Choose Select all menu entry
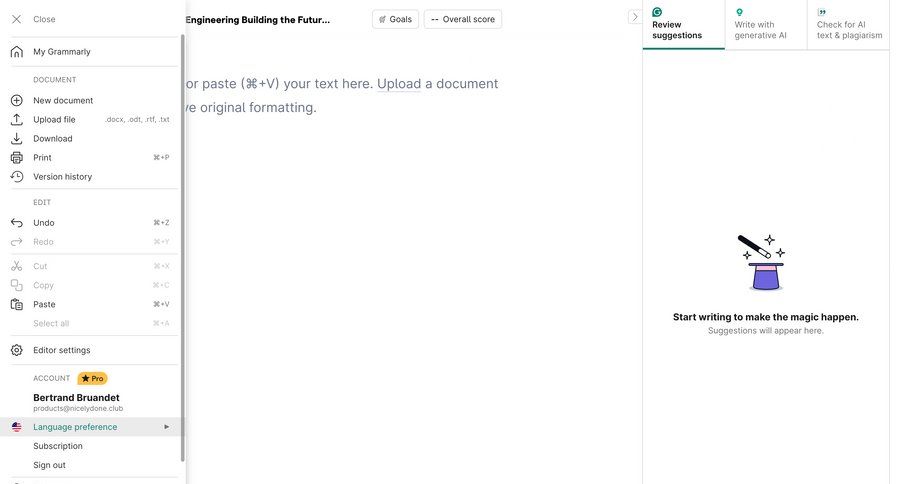Viewport: 900px width, 484px height. point(92,323)
